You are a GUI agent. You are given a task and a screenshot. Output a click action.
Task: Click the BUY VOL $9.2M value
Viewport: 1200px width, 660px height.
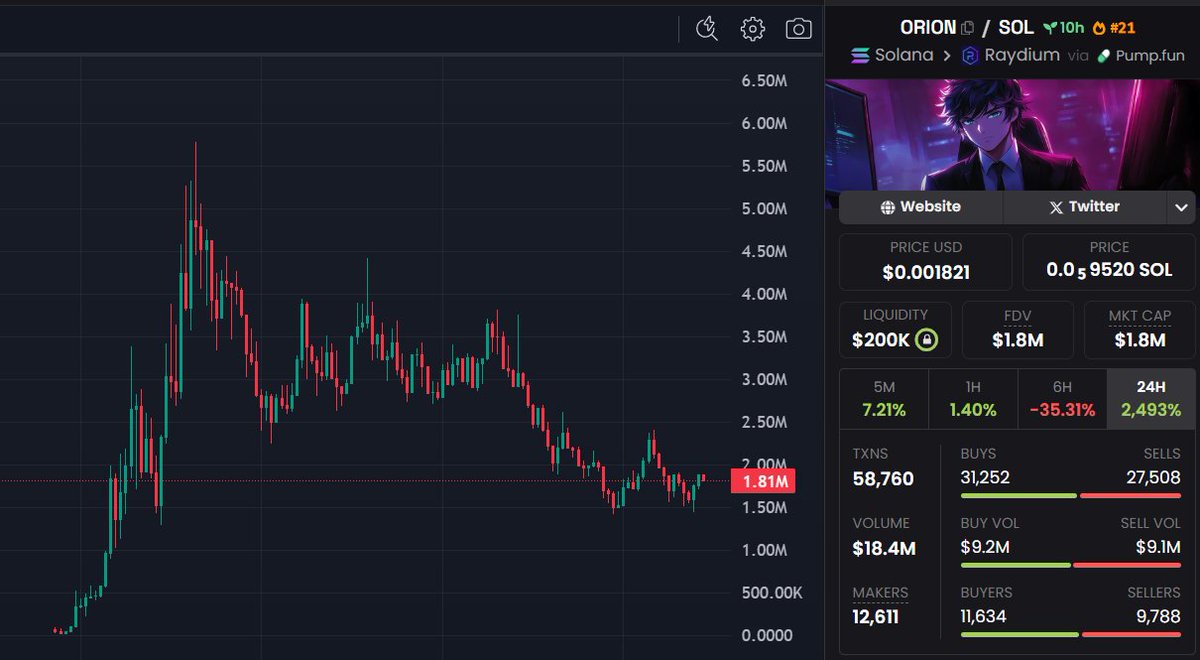[x=983, y=548]
